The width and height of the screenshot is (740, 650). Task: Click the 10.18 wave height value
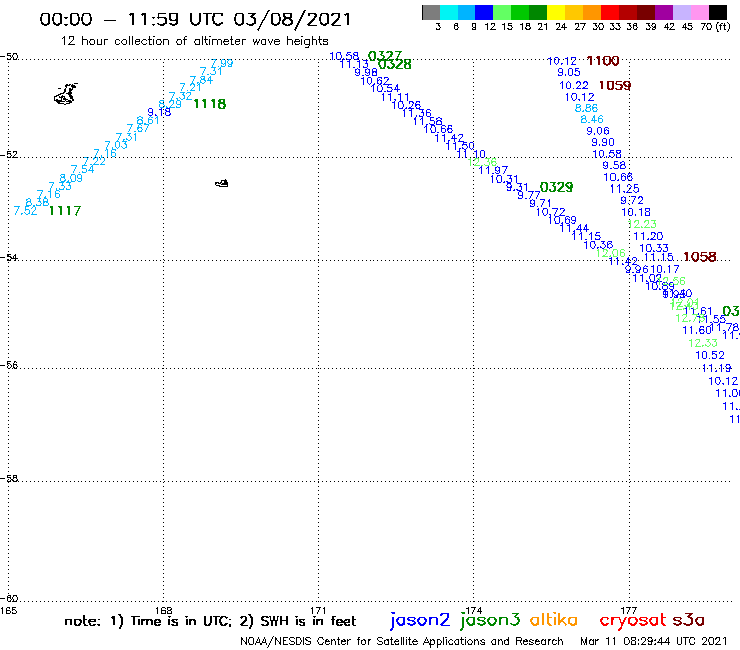636,212
